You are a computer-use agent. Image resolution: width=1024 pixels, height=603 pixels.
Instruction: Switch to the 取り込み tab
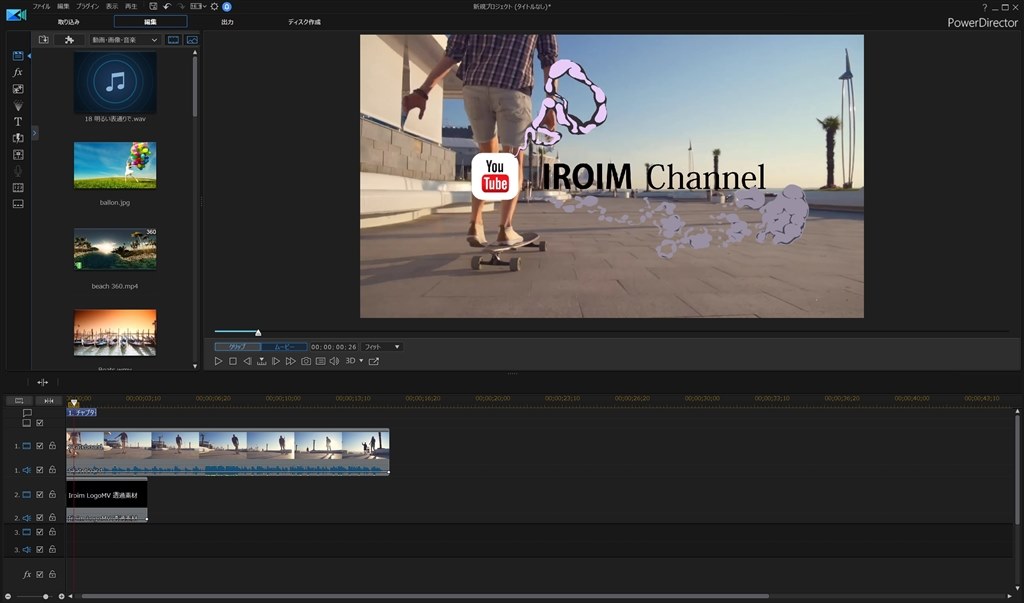[69, 22]
